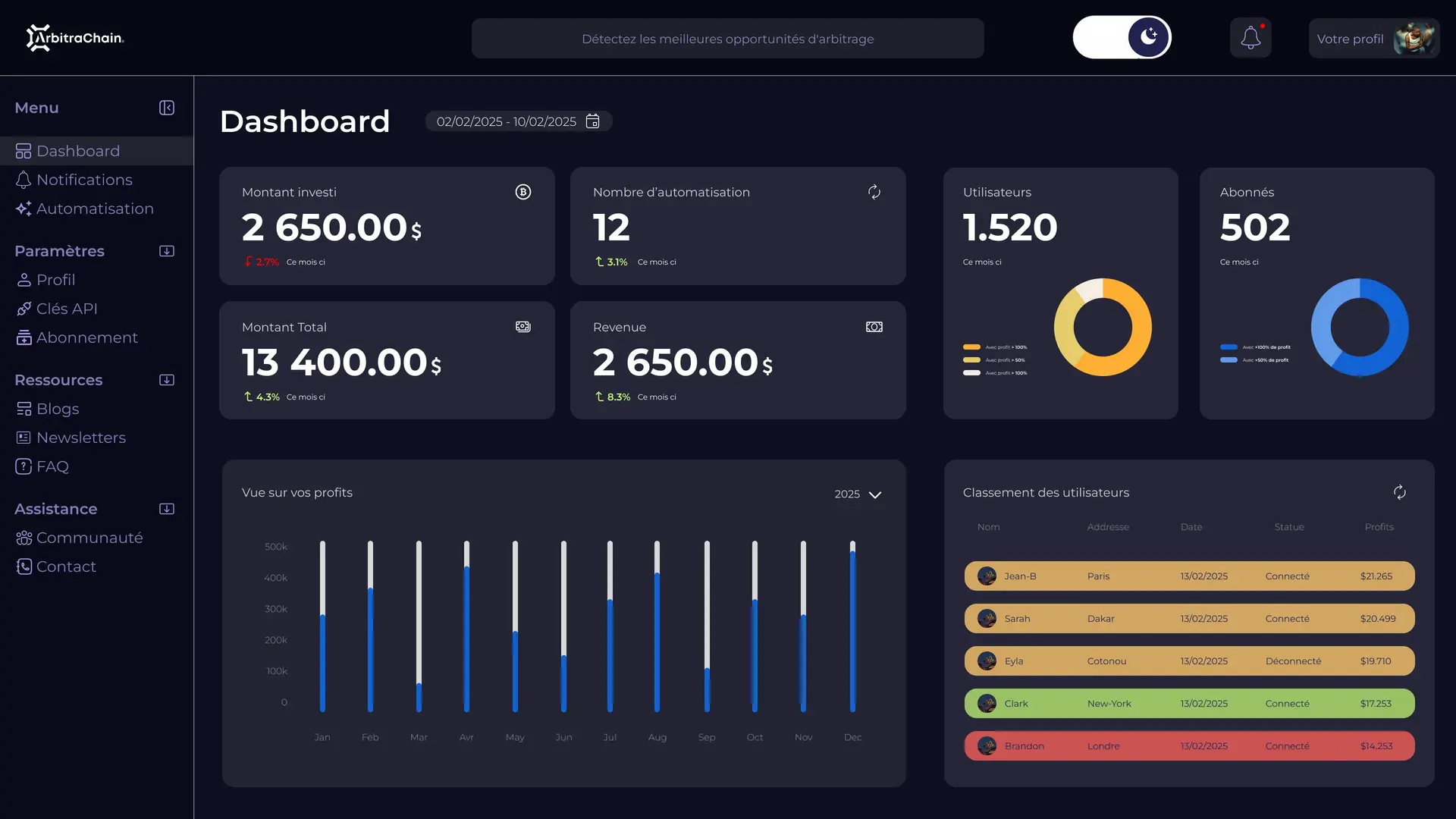
Task: Select the Dashboard icon in sidebar
Action: pyautogui.click(x=23, y=151)
